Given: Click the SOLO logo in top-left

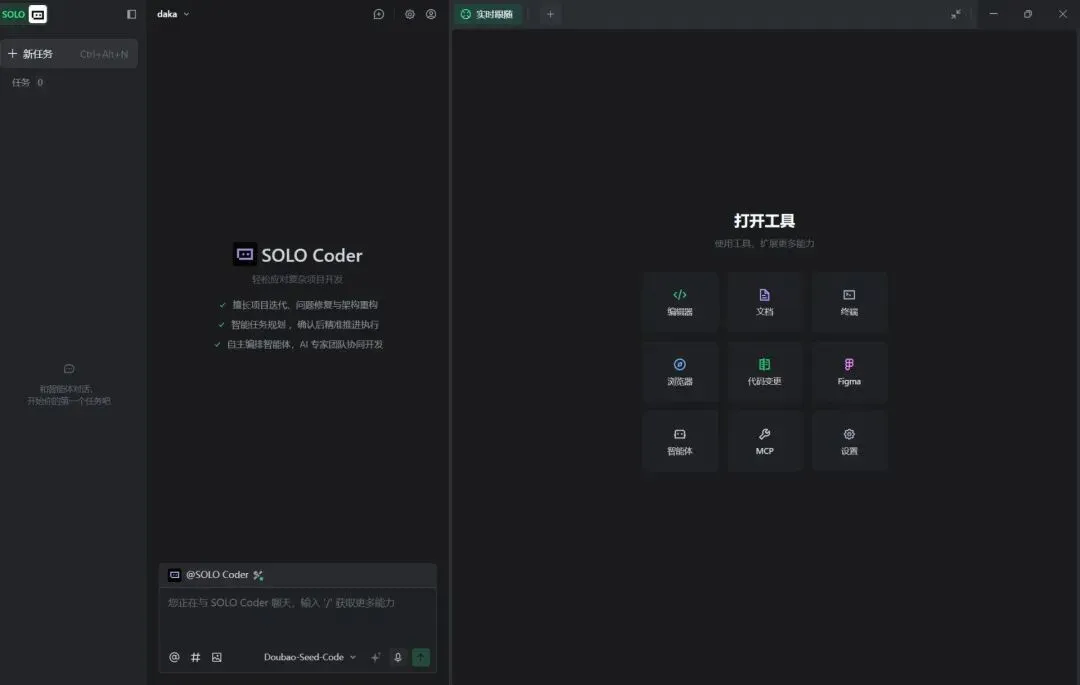Looking at the screenshot, I should pos(23,14).
